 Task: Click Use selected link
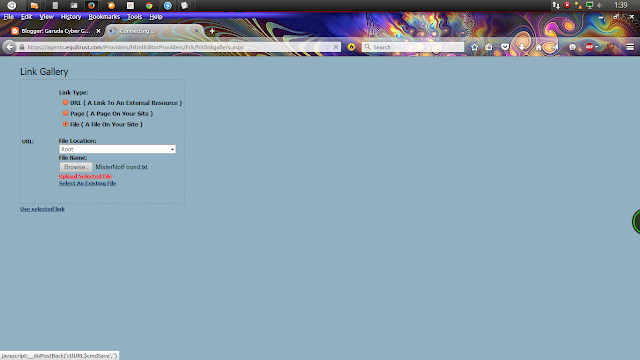(42, 209)
